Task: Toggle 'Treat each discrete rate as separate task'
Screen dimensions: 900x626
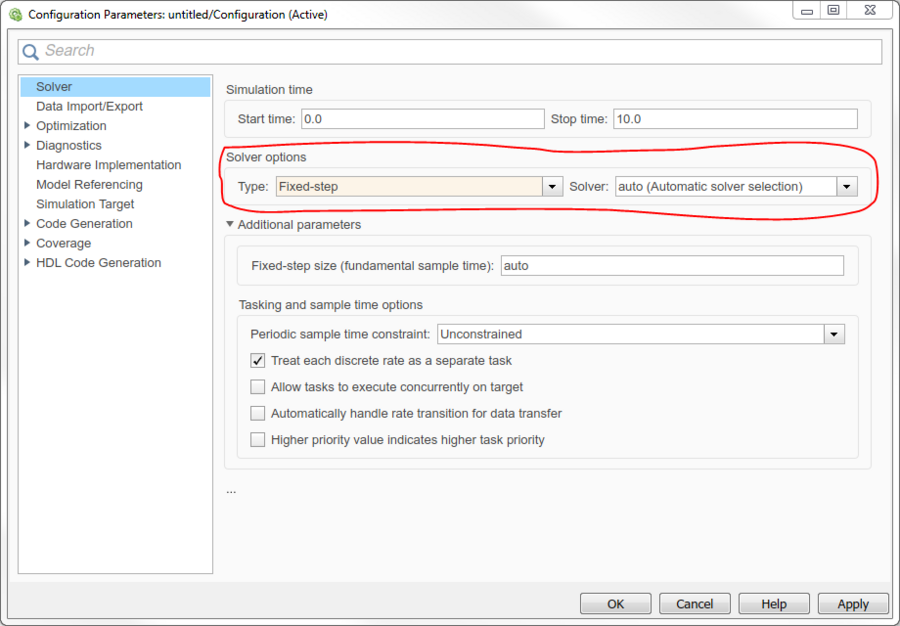Action: 258,360
